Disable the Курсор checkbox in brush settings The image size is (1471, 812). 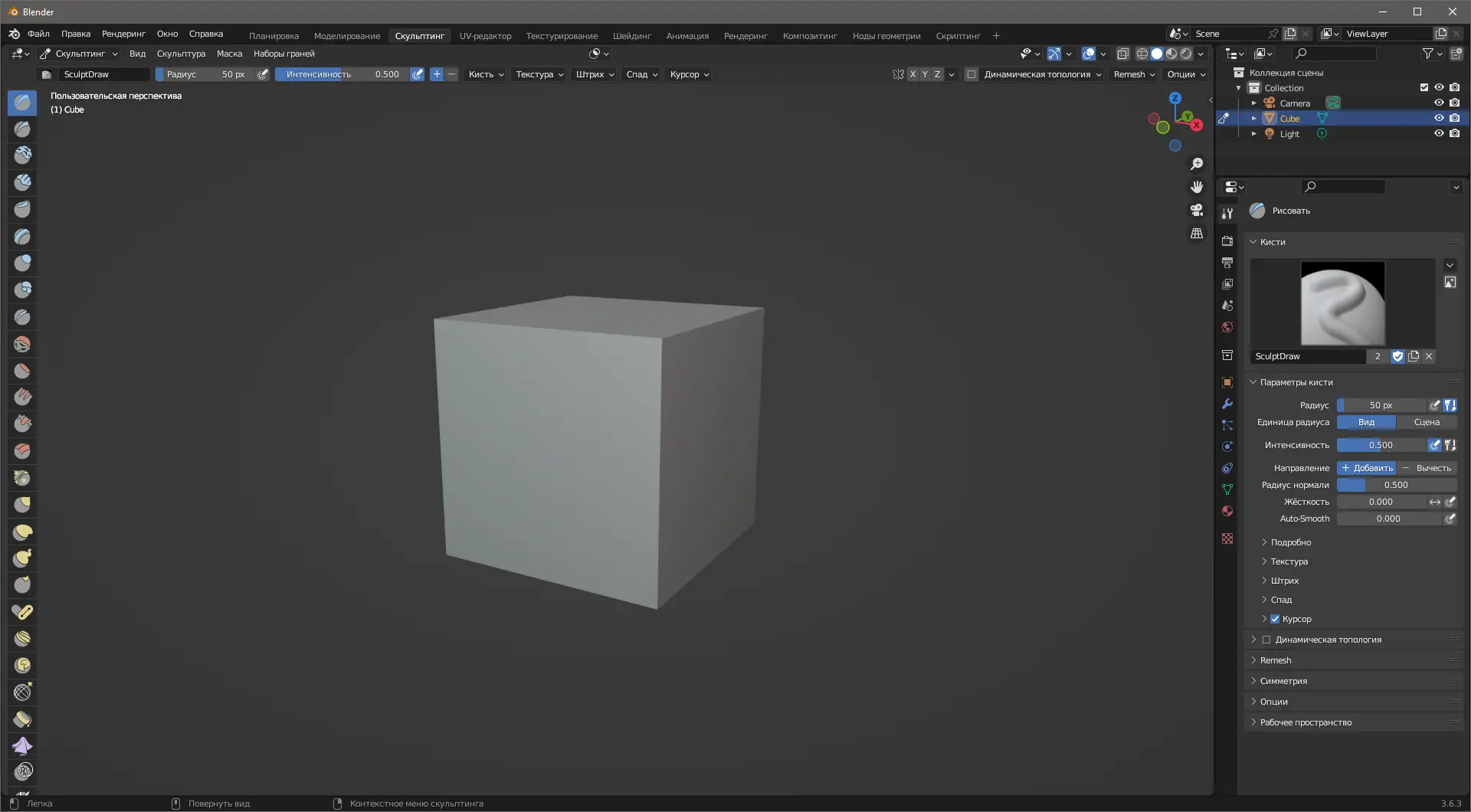click(1275, 619)
